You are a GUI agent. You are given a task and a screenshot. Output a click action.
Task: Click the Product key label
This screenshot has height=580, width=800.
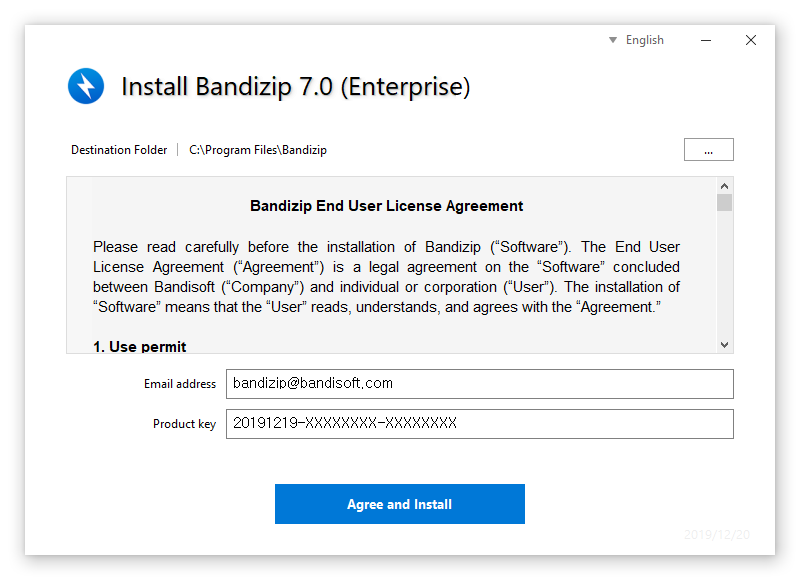click(x=184, y=424)
